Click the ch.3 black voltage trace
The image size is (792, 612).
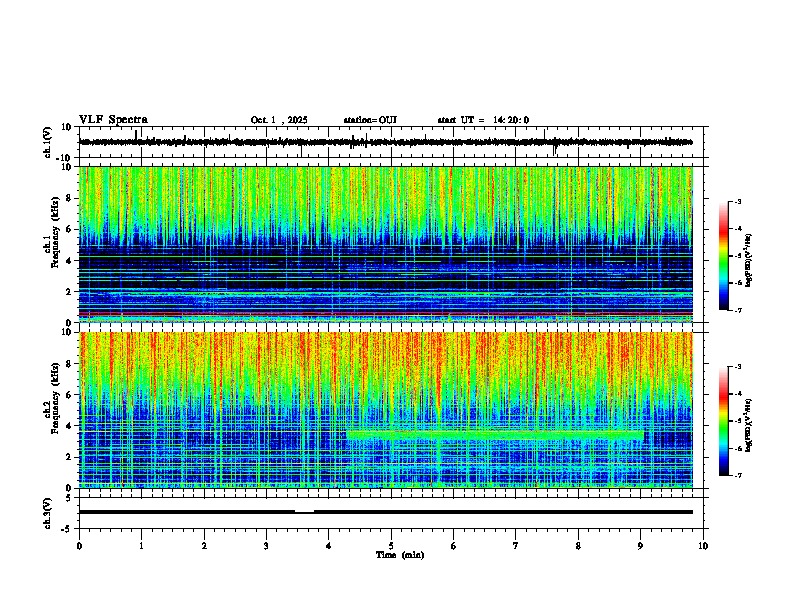[x=386, y=512]
